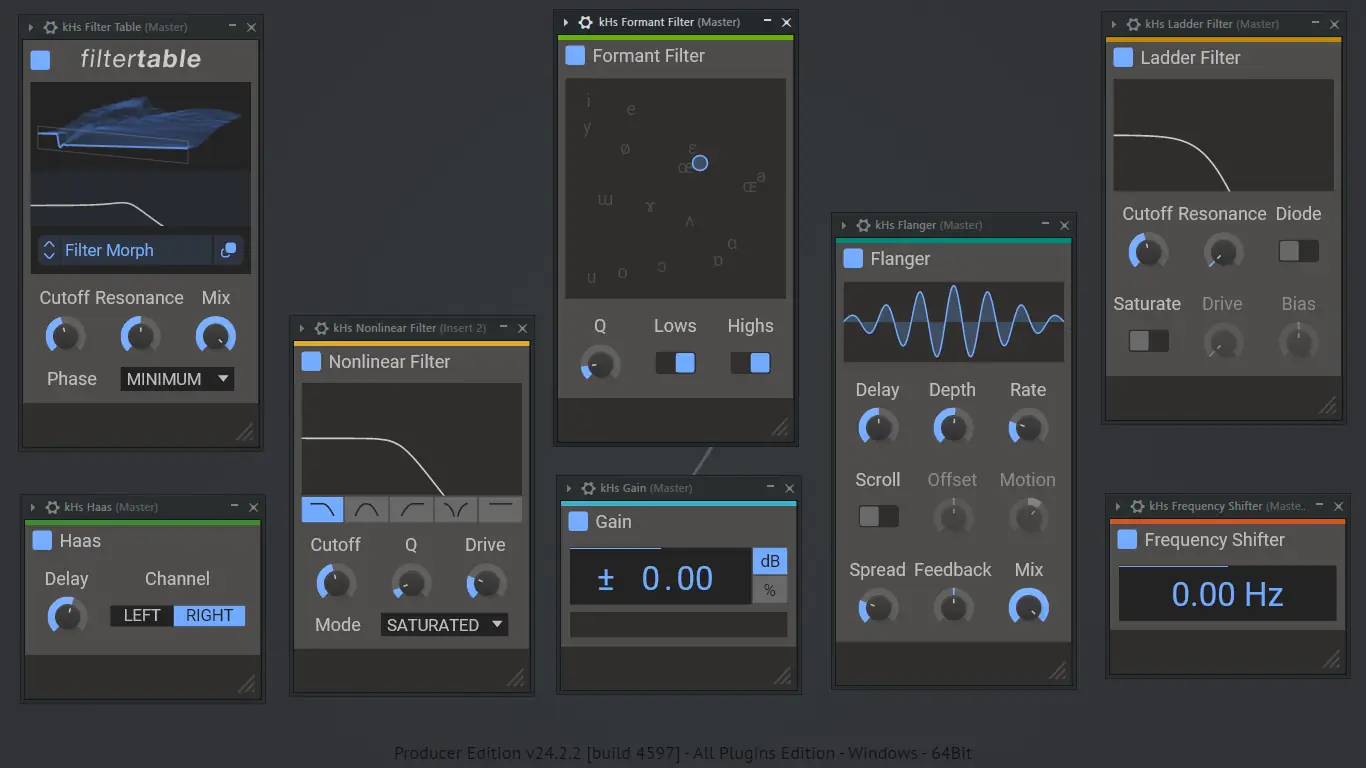Expand kHs Haas title menu arrow
The width and height of the screenshot is (1366, 768).
pos(33,507)
